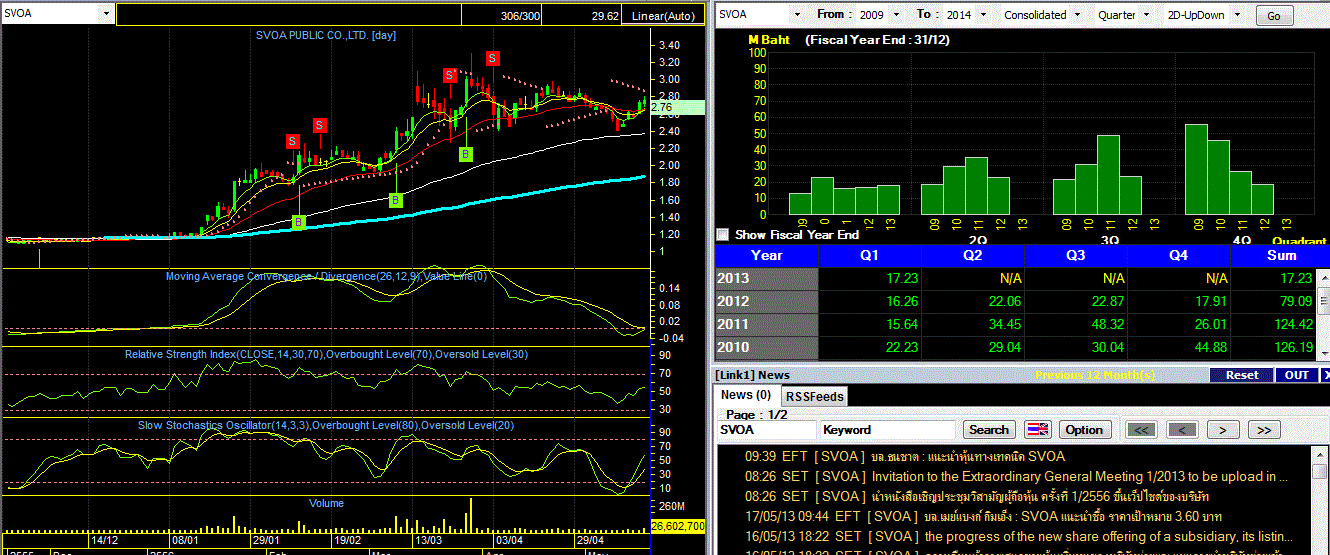Click the highest red S sell marker
The height and width of the screenshot is (555, 1330).
pos(492,58)
